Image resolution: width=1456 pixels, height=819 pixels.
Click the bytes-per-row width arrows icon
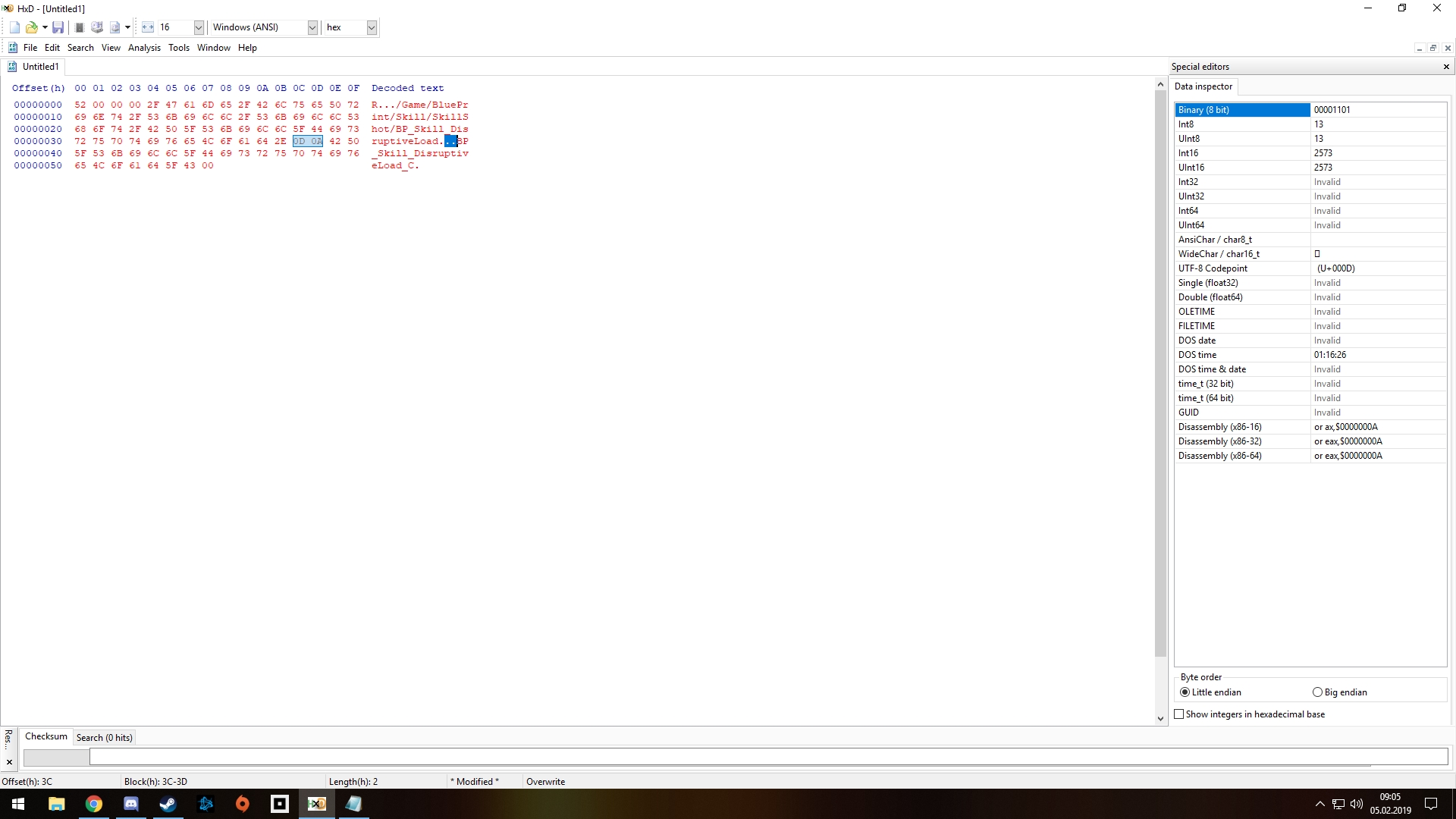point(148,27)
